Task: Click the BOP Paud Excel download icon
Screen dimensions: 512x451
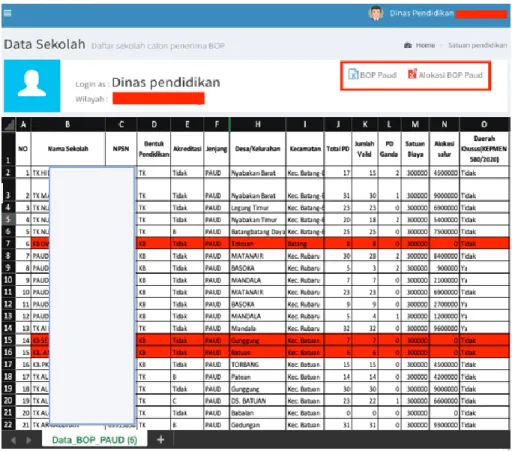Action: pos(353,74)
